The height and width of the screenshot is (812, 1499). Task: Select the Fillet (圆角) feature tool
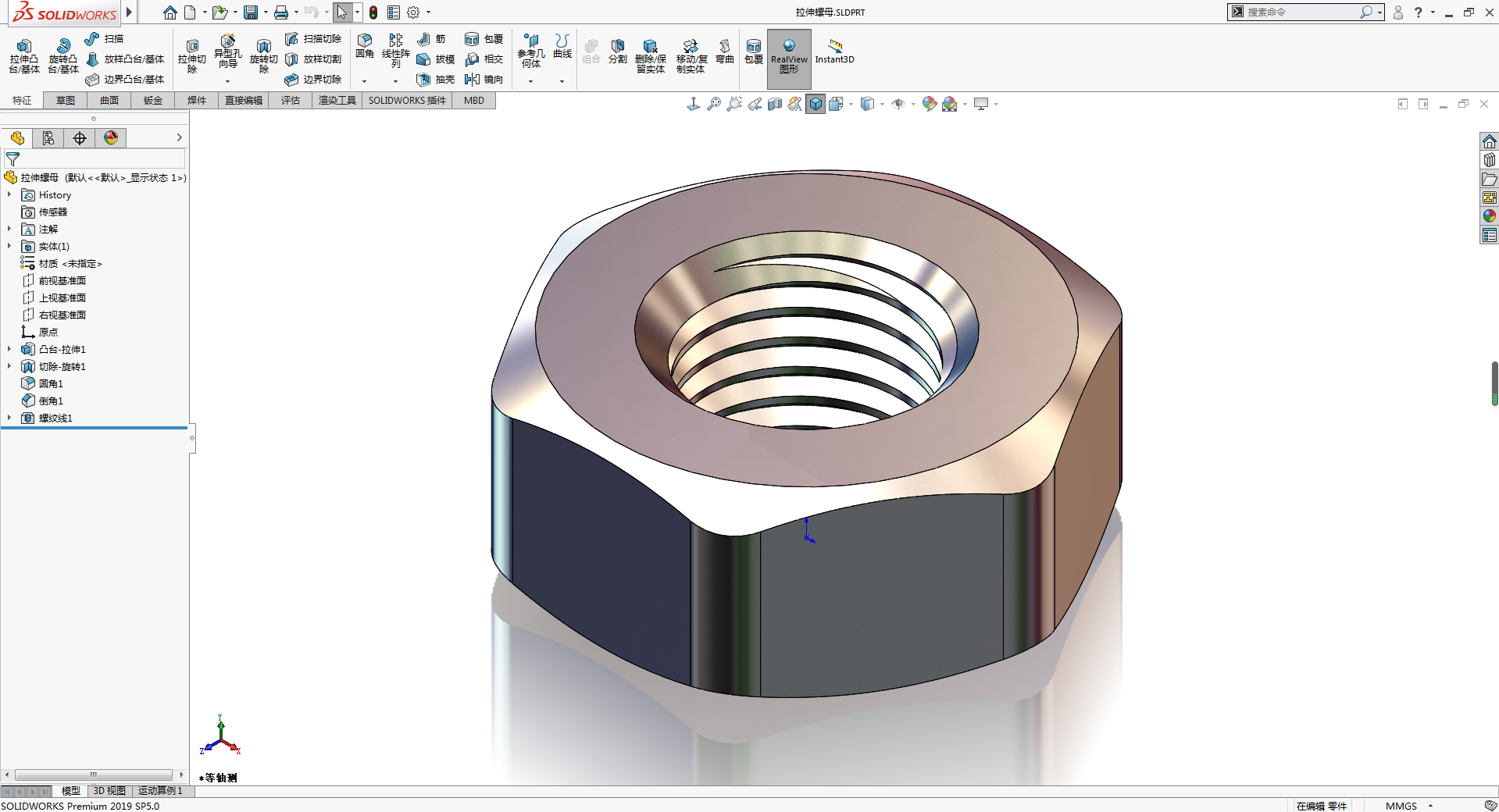tap(364, 45)
